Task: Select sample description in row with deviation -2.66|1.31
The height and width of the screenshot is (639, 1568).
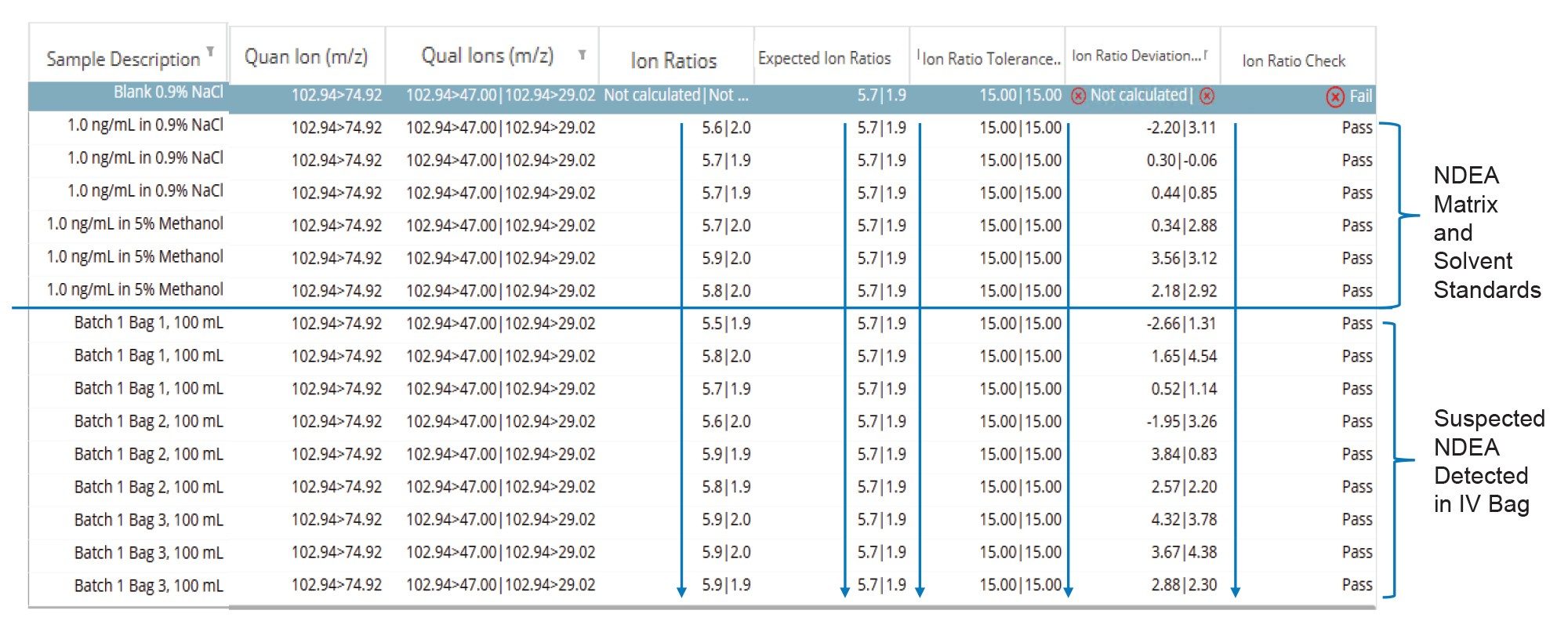Action: pyautogui.click(x=148, y=323)
